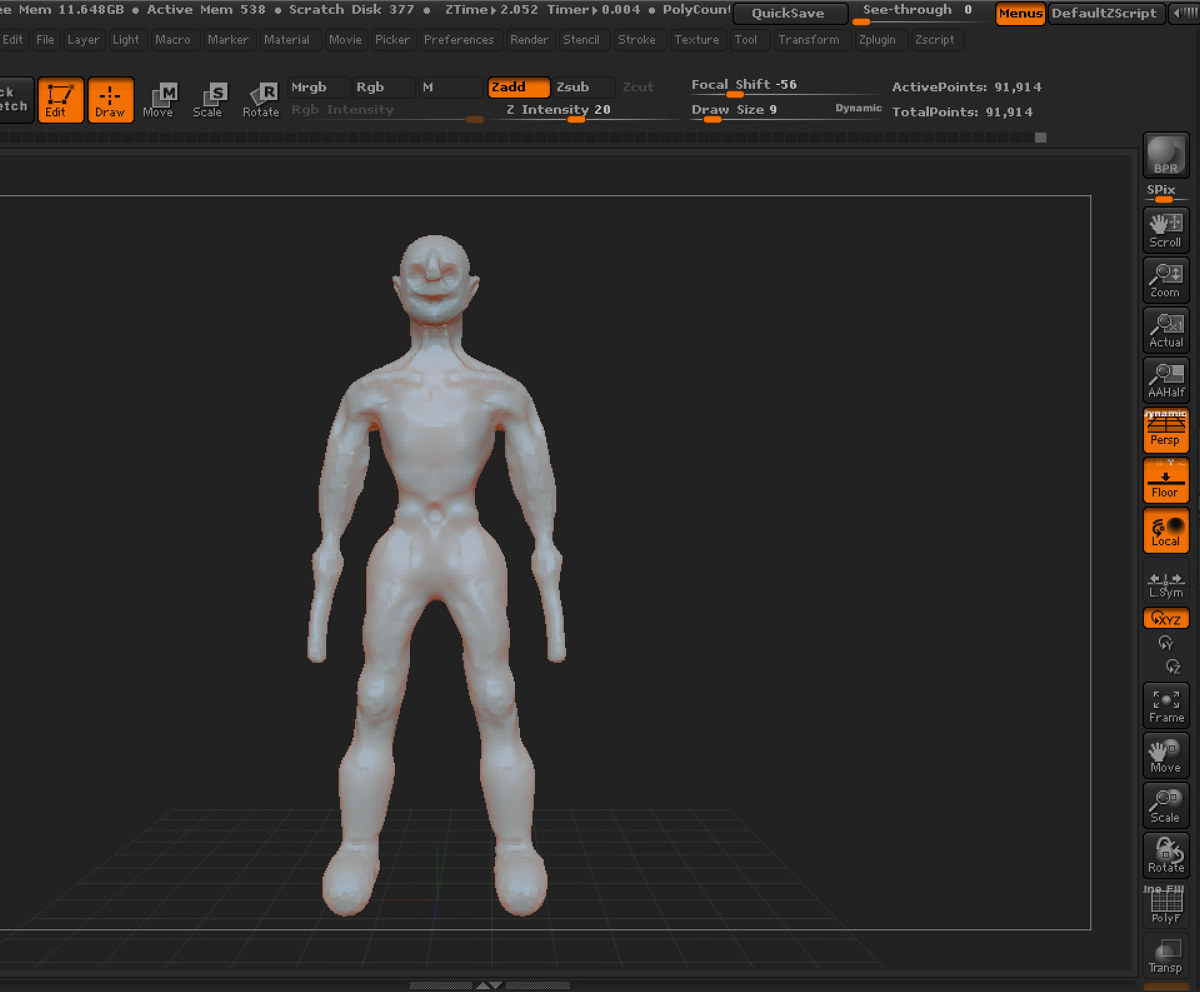Click the DefaultZScript button
This screenshot has width=1200, height=992.
point(1105,14)
